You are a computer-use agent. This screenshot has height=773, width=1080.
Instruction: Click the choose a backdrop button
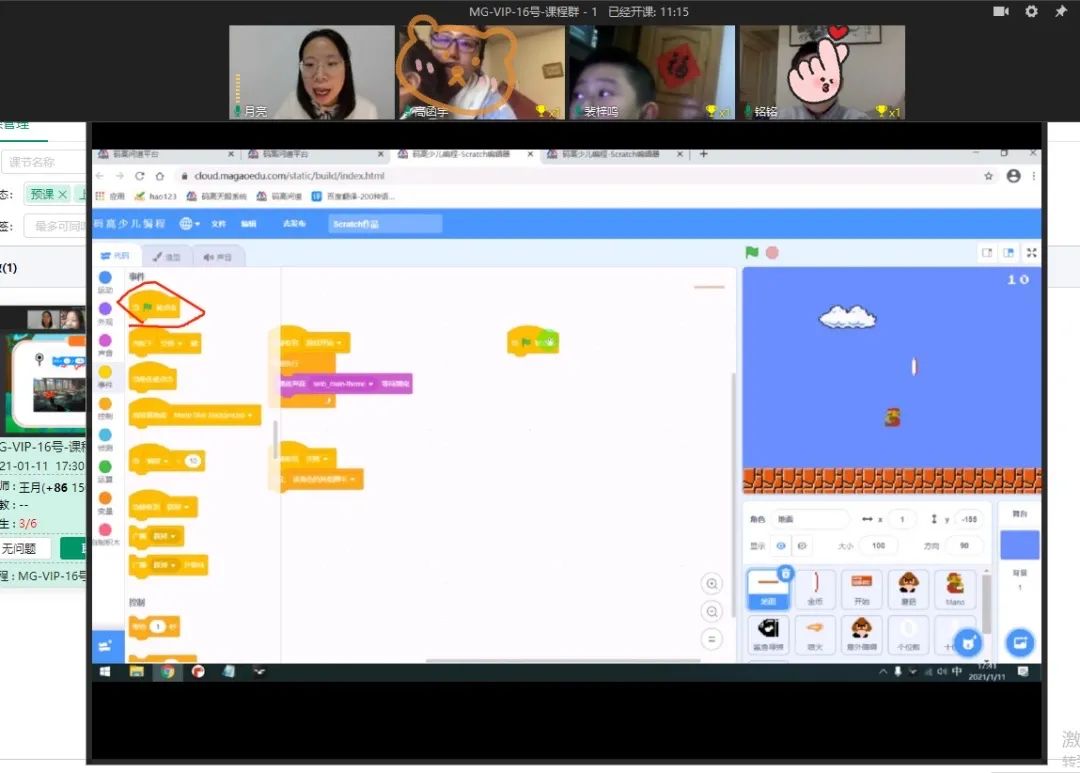click(x=1019, y=643)
